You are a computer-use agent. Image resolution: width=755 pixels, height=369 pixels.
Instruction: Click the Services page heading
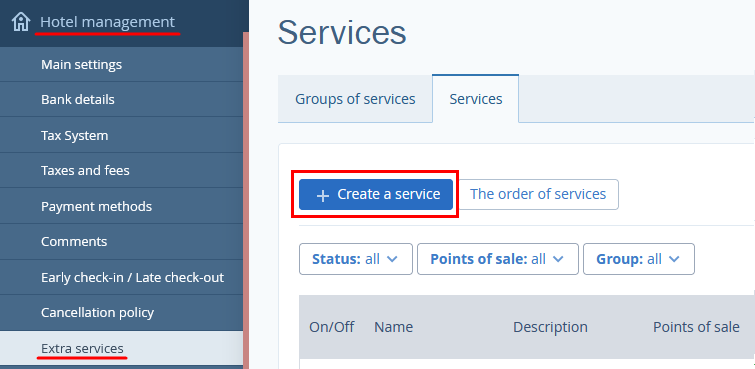pos(342,33)
